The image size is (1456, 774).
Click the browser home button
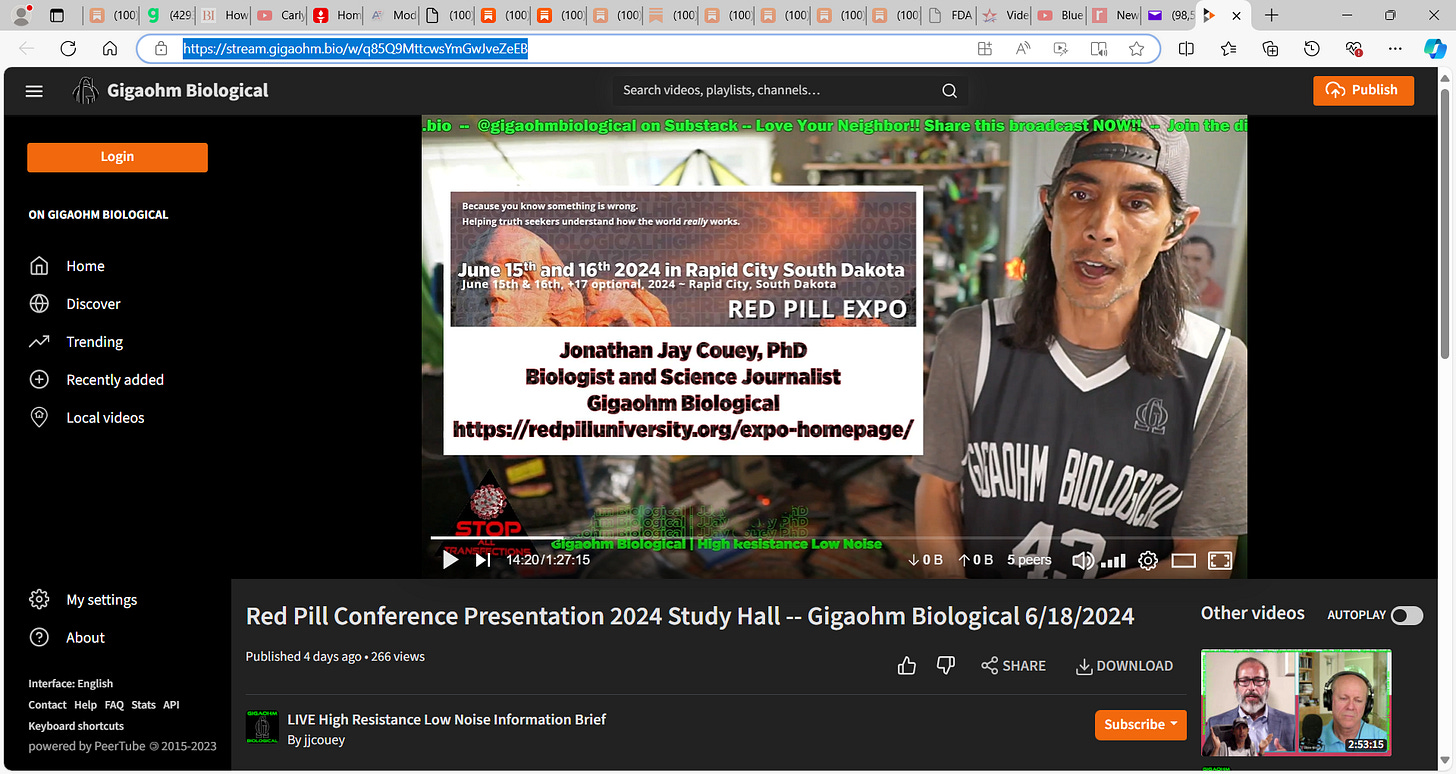[x=110, y=48]
